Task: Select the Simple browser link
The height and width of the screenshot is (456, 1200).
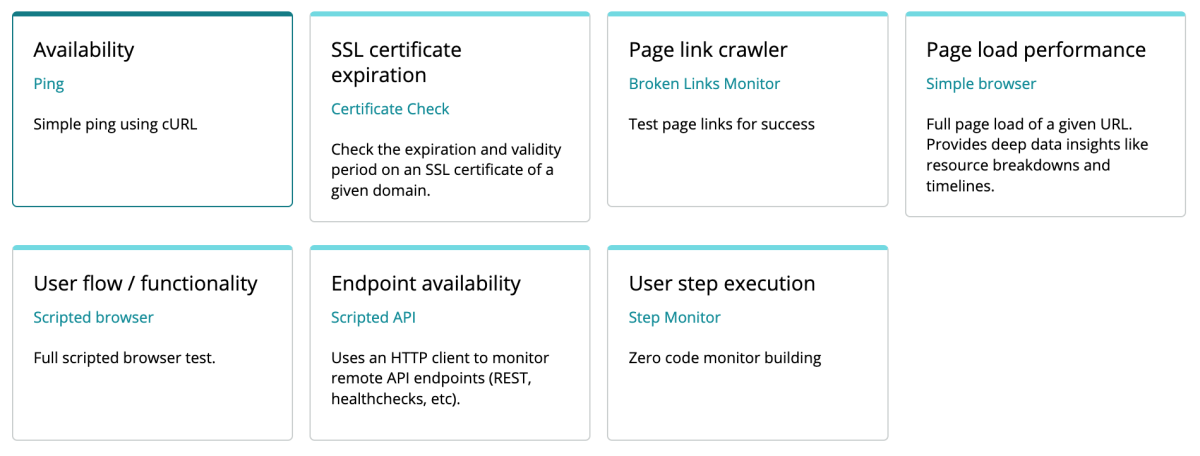Action: (981, 84)
